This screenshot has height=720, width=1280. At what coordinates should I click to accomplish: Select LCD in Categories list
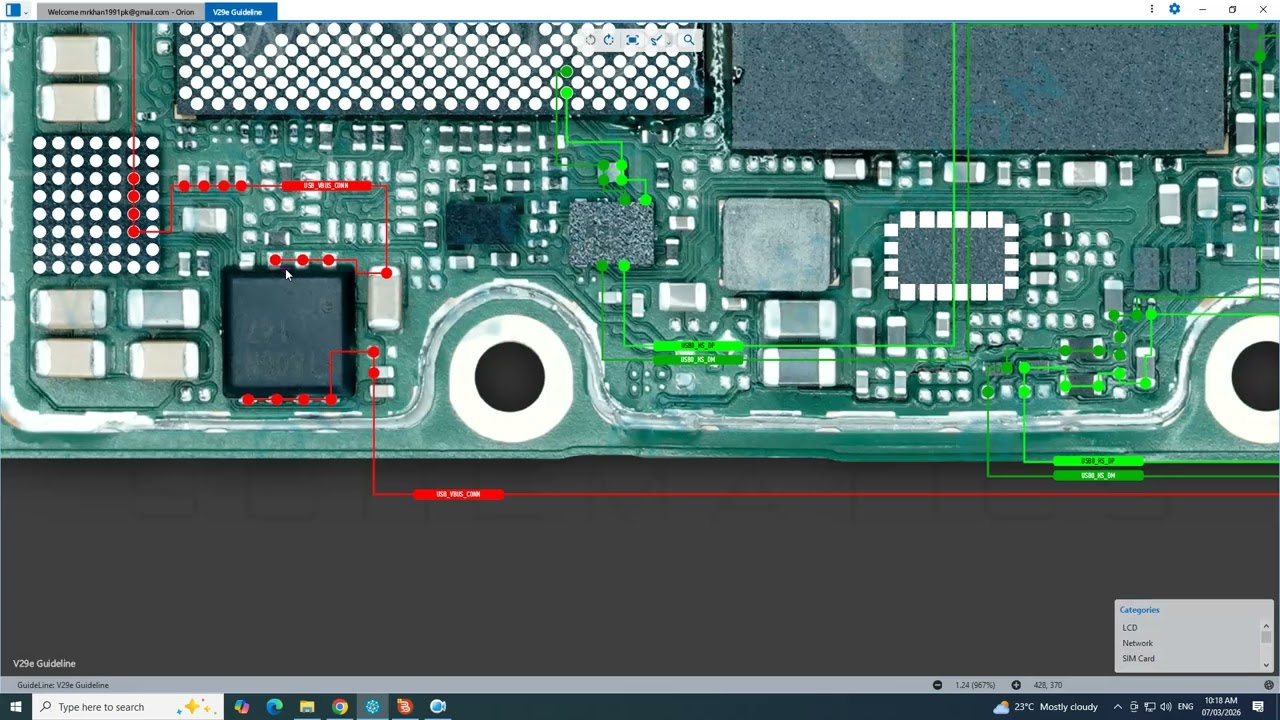[1130, 628]
